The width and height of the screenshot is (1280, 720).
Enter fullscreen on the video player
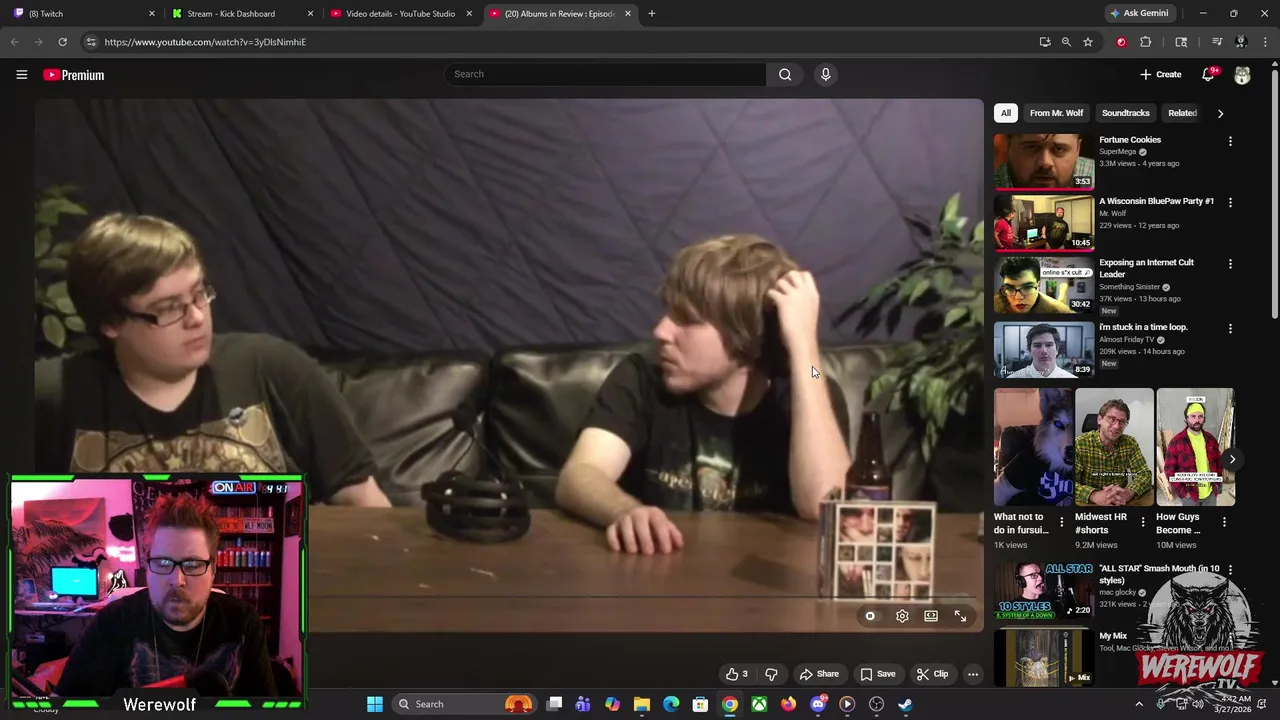click(x=960, y=616)
